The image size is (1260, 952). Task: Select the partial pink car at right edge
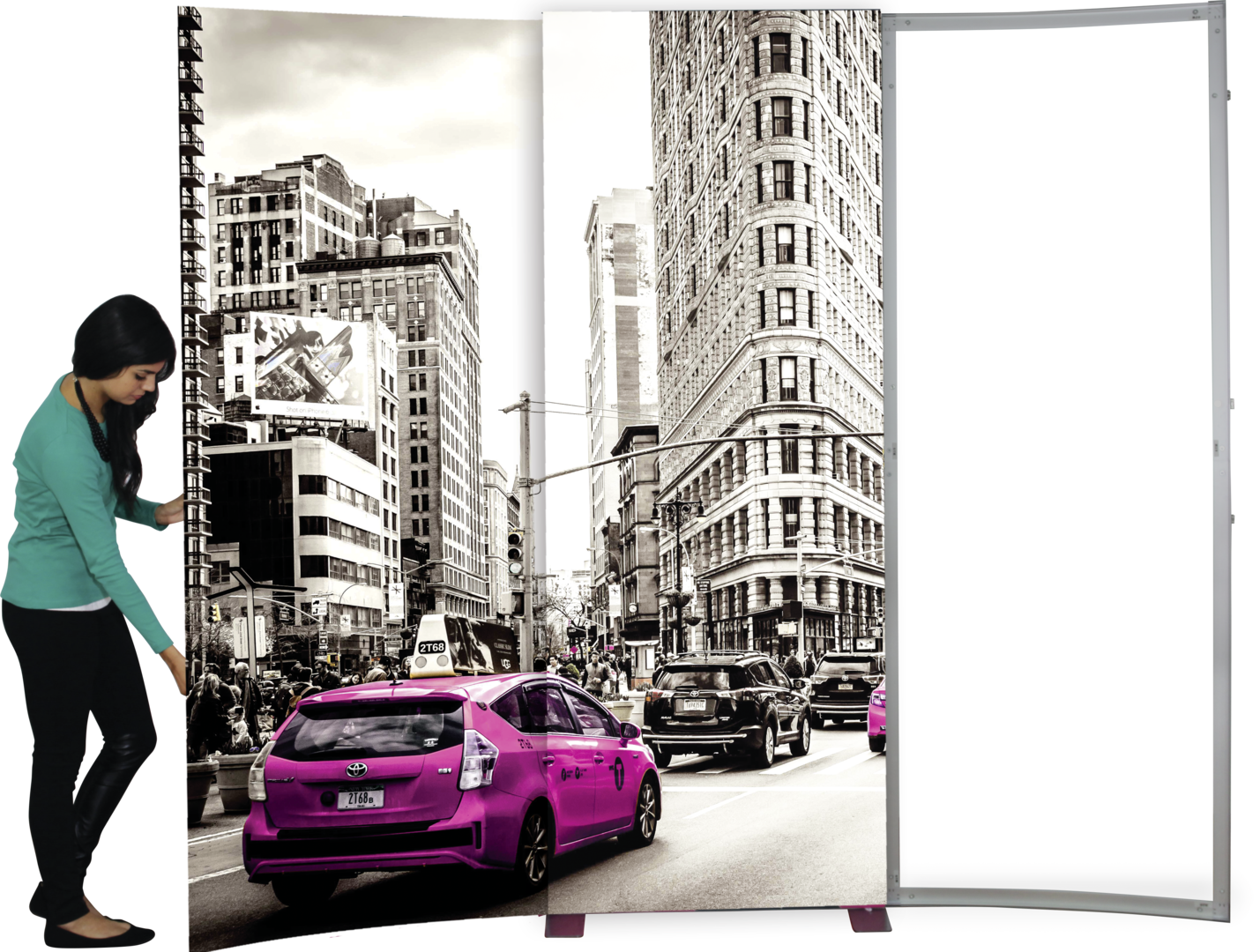pos(876,718)
